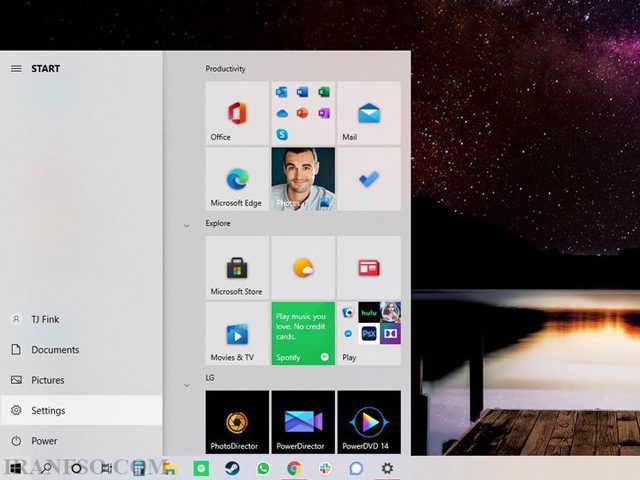The width and height of the screenshot is (640, 480).
Task: Open OneDrive from the Office apps folder tile
Action: click(282, 113)
